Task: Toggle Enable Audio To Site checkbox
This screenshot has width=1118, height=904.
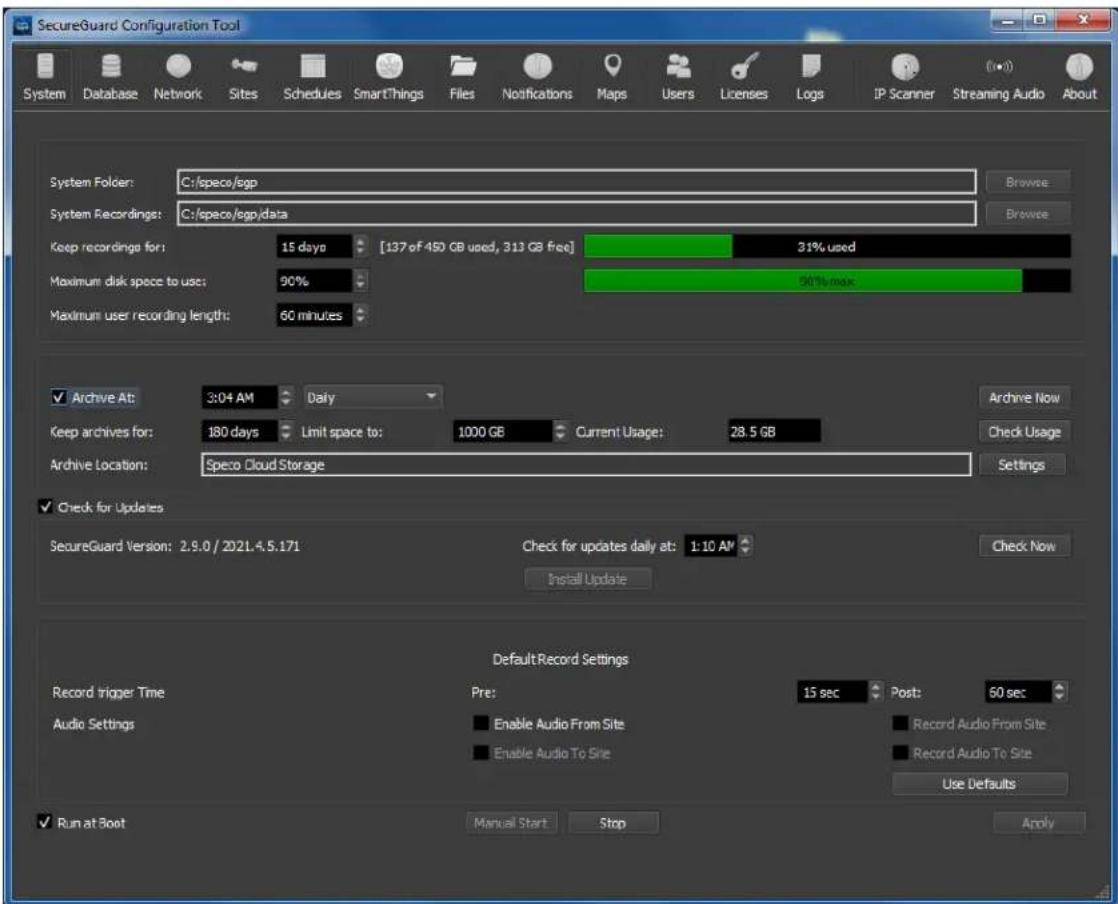Action: point(481,753)
